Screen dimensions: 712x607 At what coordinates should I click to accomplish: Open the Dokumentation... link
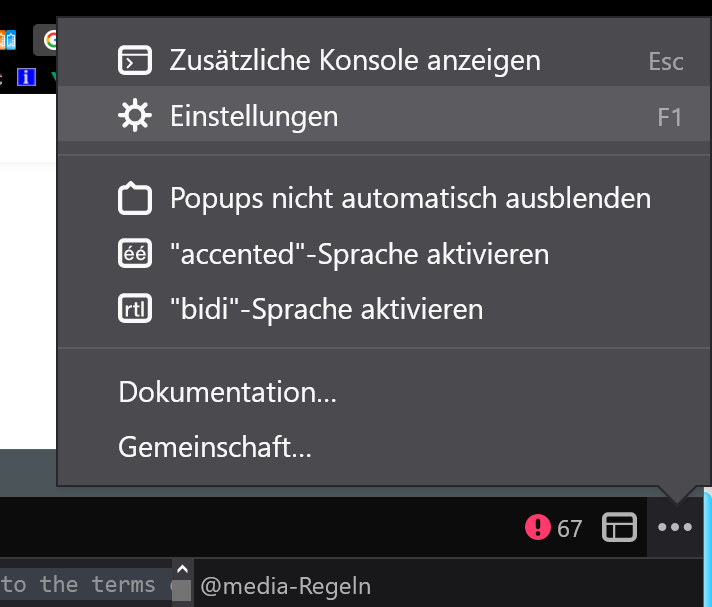(x=227, y=392)
